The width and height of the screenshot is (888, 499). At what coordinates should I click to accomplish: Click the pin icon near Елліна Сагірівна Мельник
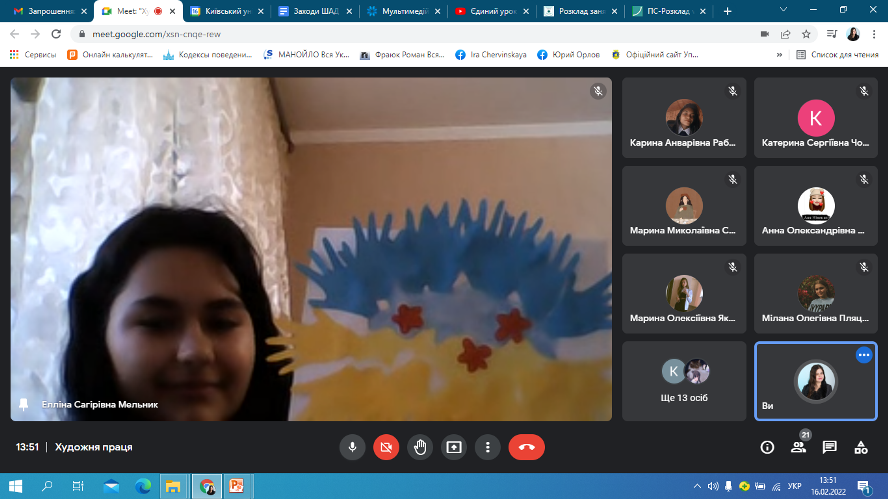click(24, 404)
